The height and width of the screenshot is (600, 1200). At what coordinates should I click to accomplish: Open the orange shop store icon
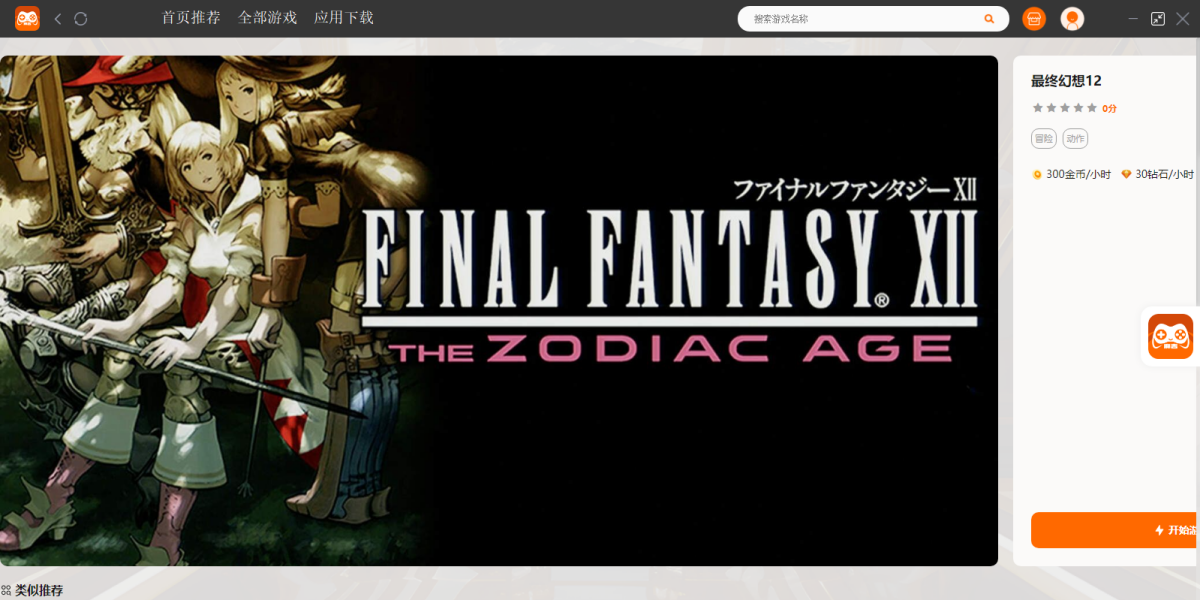tap(1034, 19)
